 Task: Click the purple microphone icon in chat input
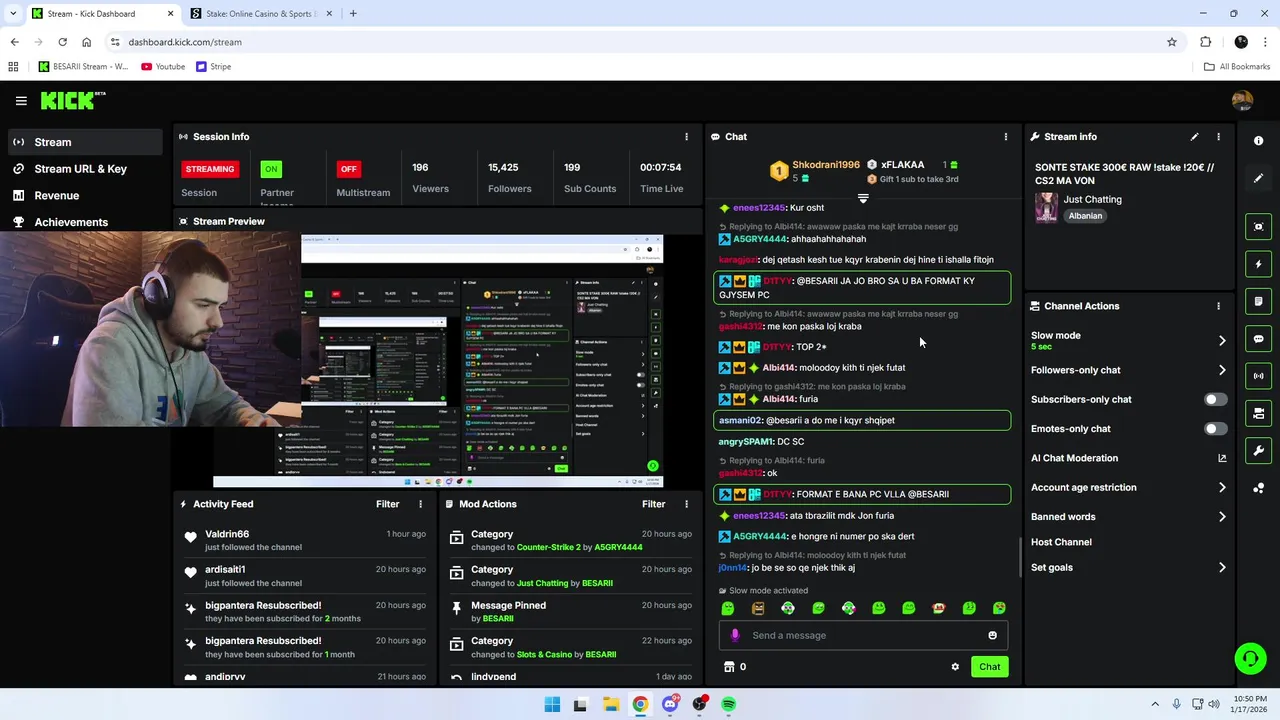tap(735, 635)
